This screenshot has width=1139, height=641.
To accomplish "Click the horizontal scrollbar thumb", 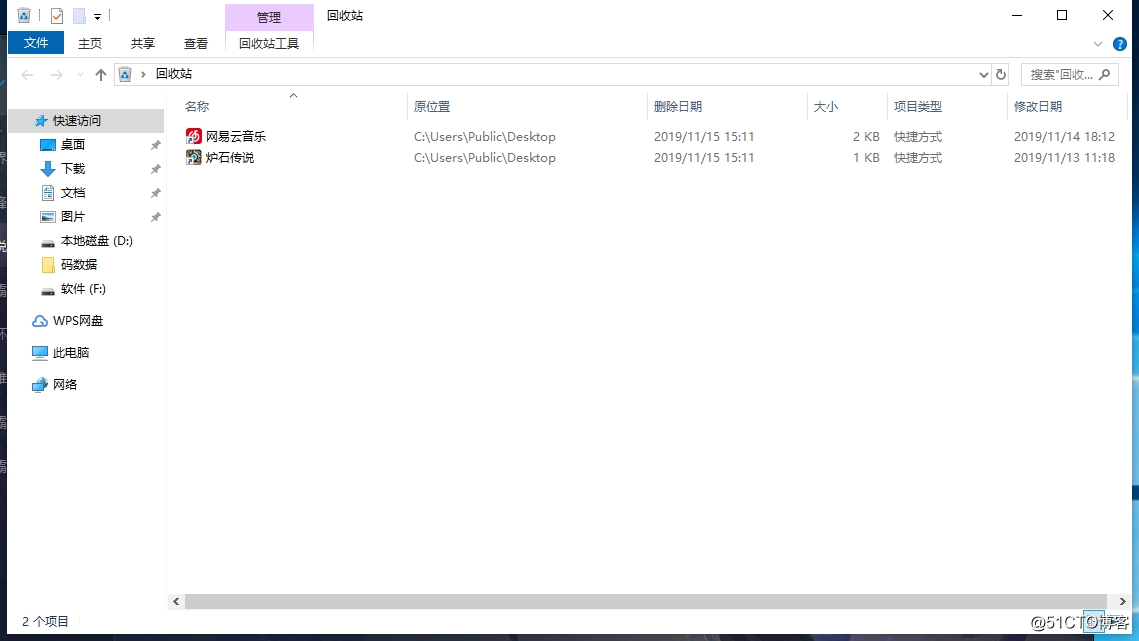I will click(x=646, y=602).
